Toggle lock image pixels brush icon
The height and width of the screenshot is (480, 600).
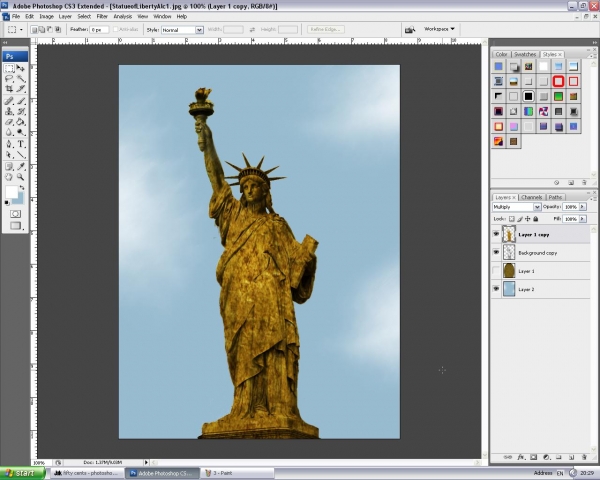point(520,219)
